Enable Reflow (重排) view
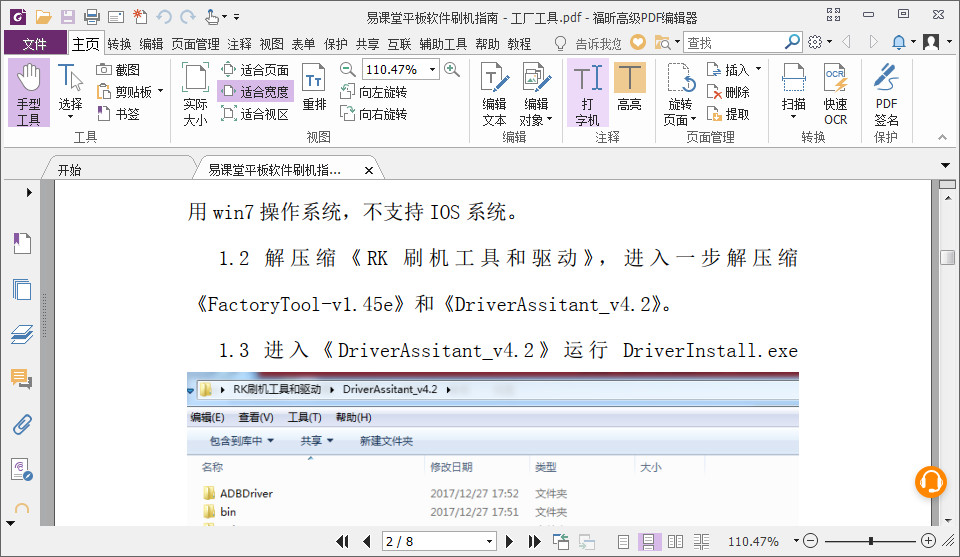Screen dimensions: 960x557 [x=314, y=87]
